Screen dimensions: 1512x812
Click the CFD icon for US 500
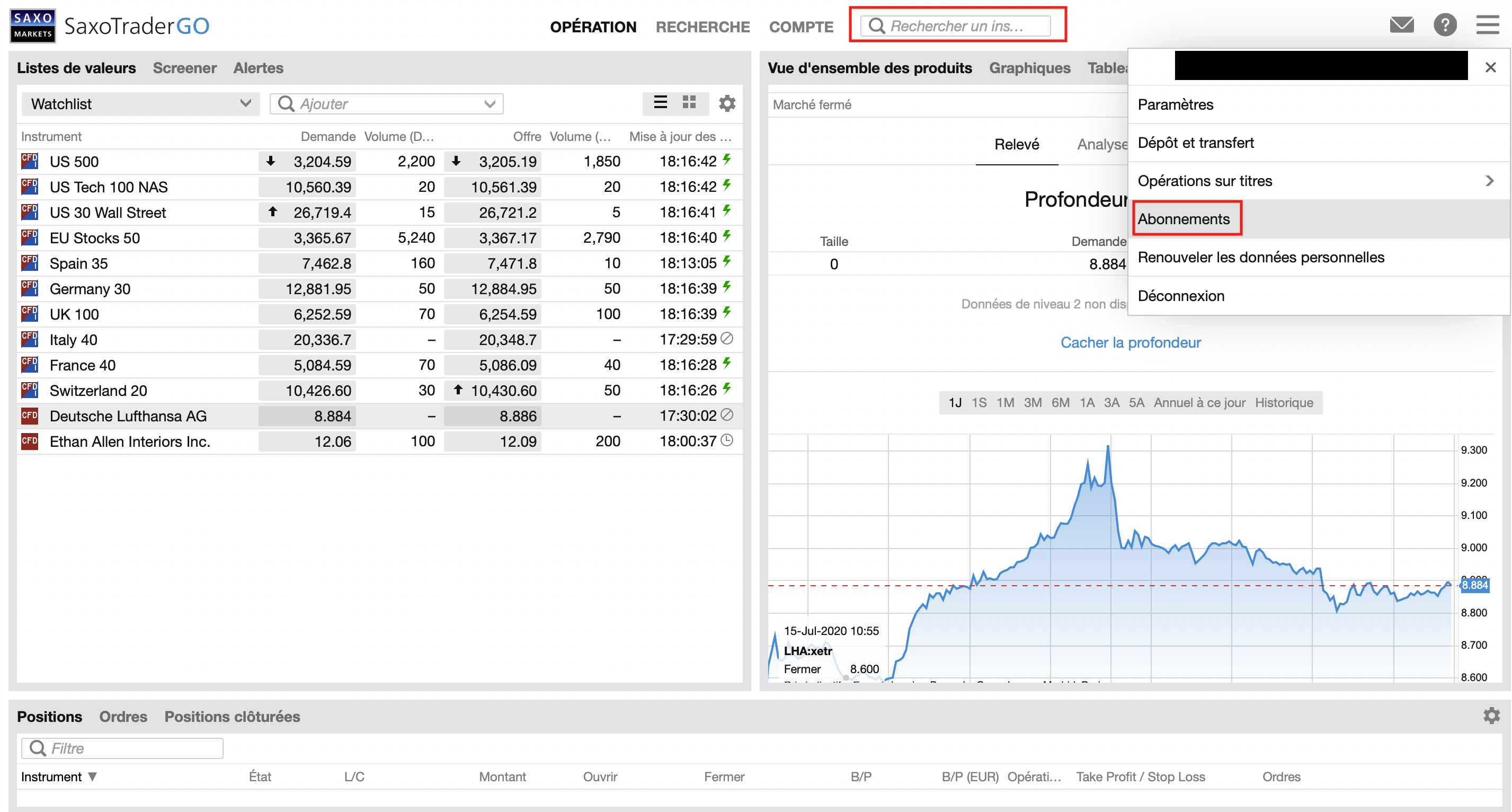click(29, 161)
